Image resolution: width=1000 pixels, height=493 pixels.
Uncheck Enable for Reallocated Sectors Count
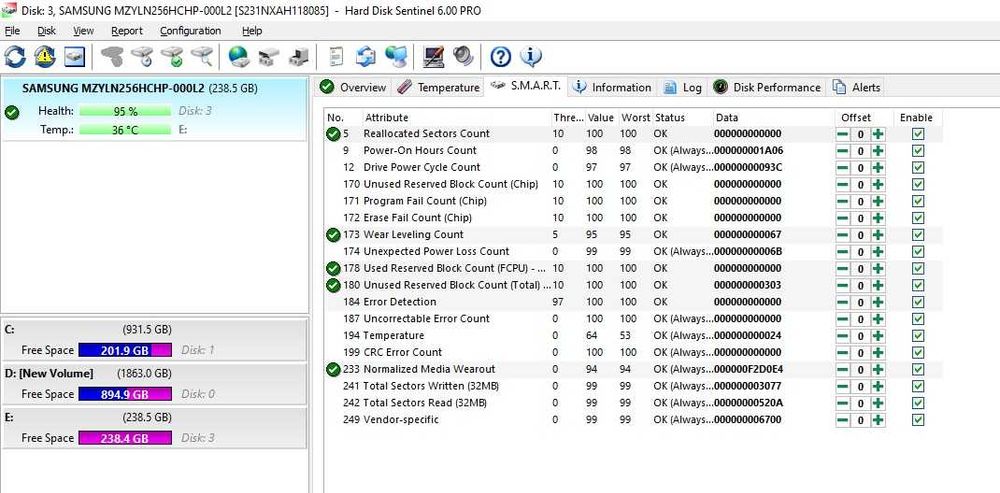[x=918, y=134]
